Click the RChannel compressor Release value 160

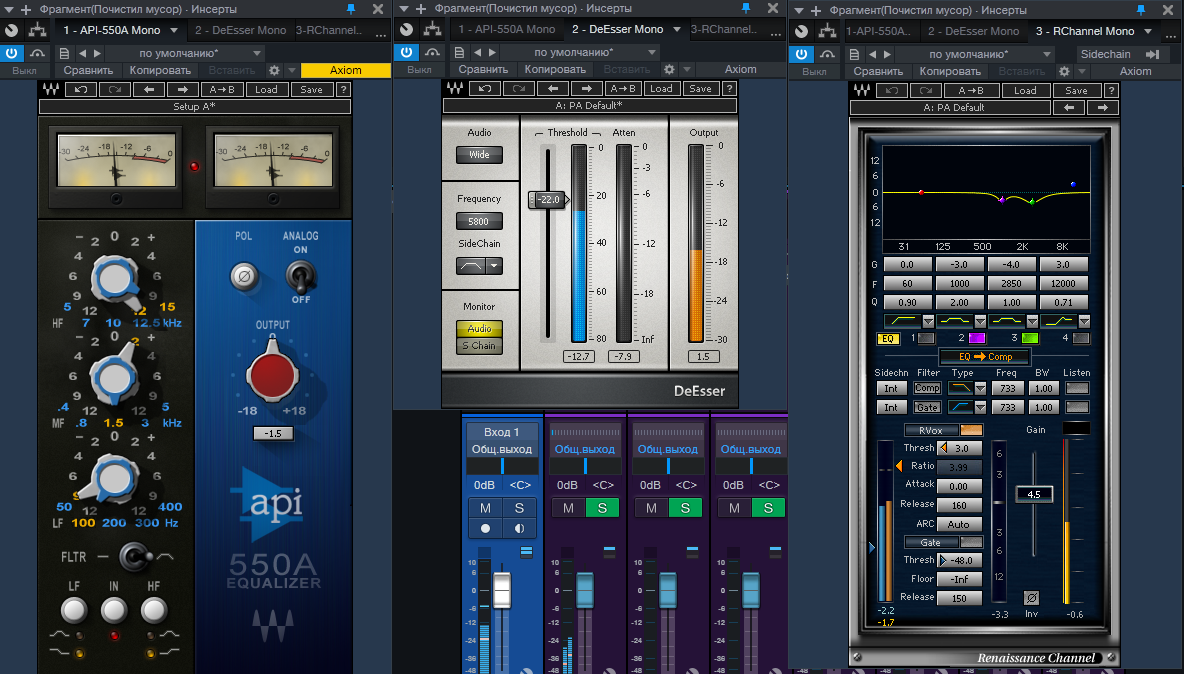coord(959,505)
